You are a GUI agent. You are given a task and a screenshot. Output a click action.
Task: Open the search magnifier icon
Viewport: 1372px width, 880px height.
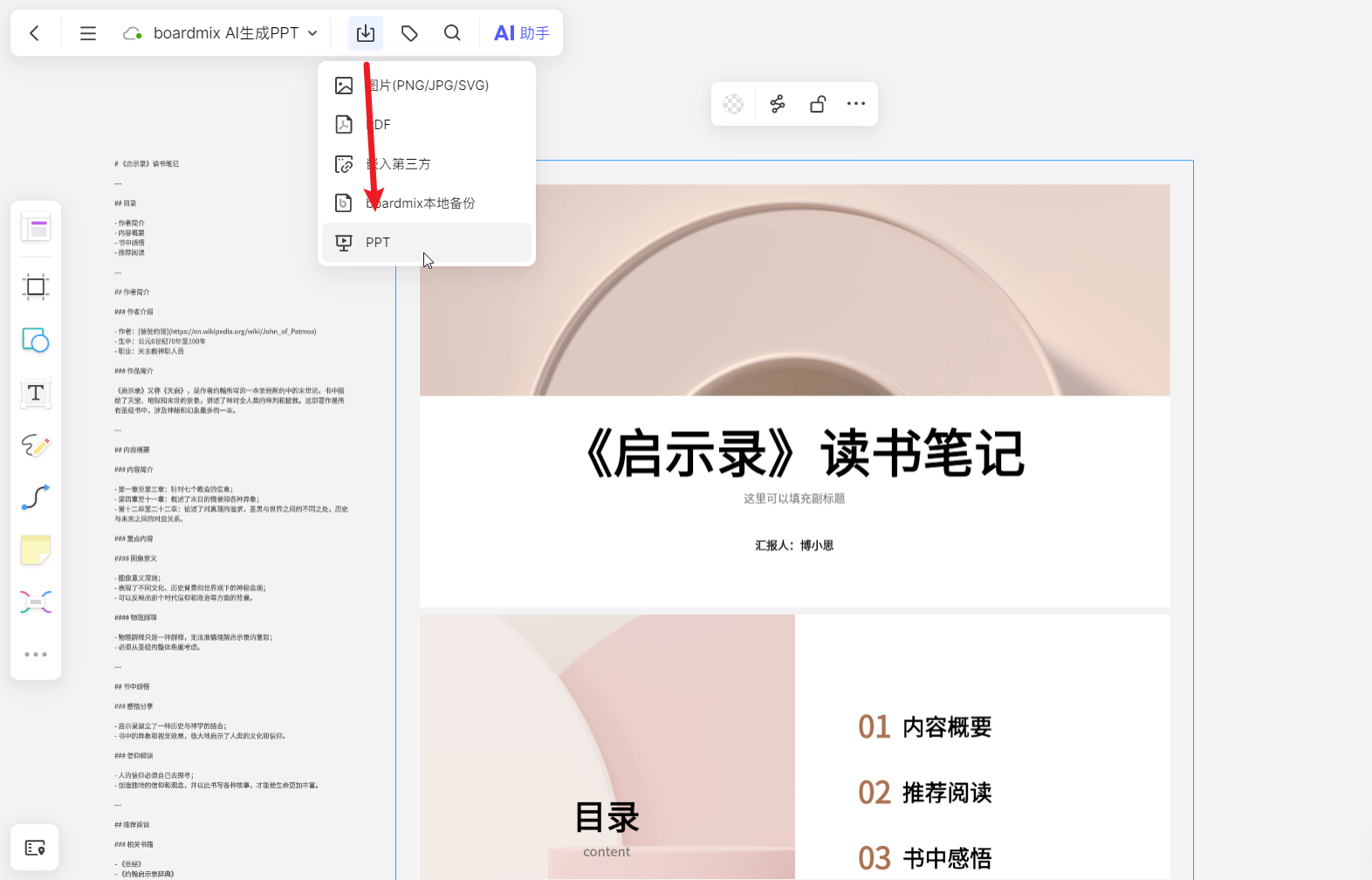click(x=452, y=33)
